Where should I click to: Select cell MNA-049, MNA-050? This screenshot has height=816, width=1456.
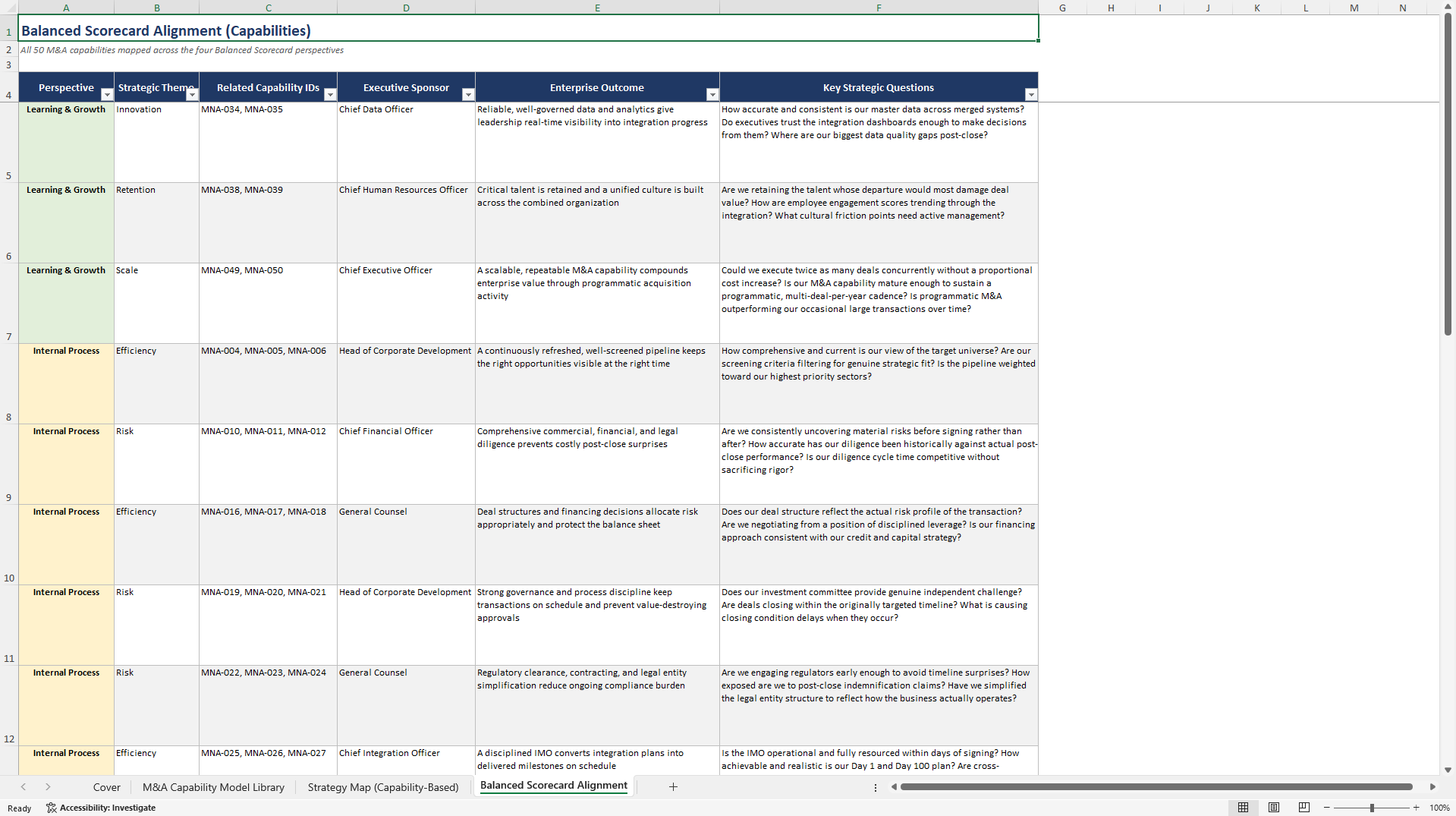[268, 303]
